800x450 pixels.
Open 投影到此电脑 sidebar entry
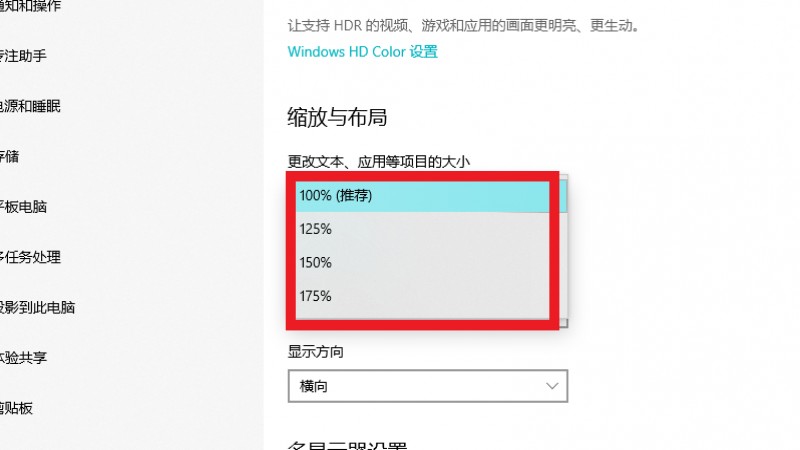click(x=37, y=308)
